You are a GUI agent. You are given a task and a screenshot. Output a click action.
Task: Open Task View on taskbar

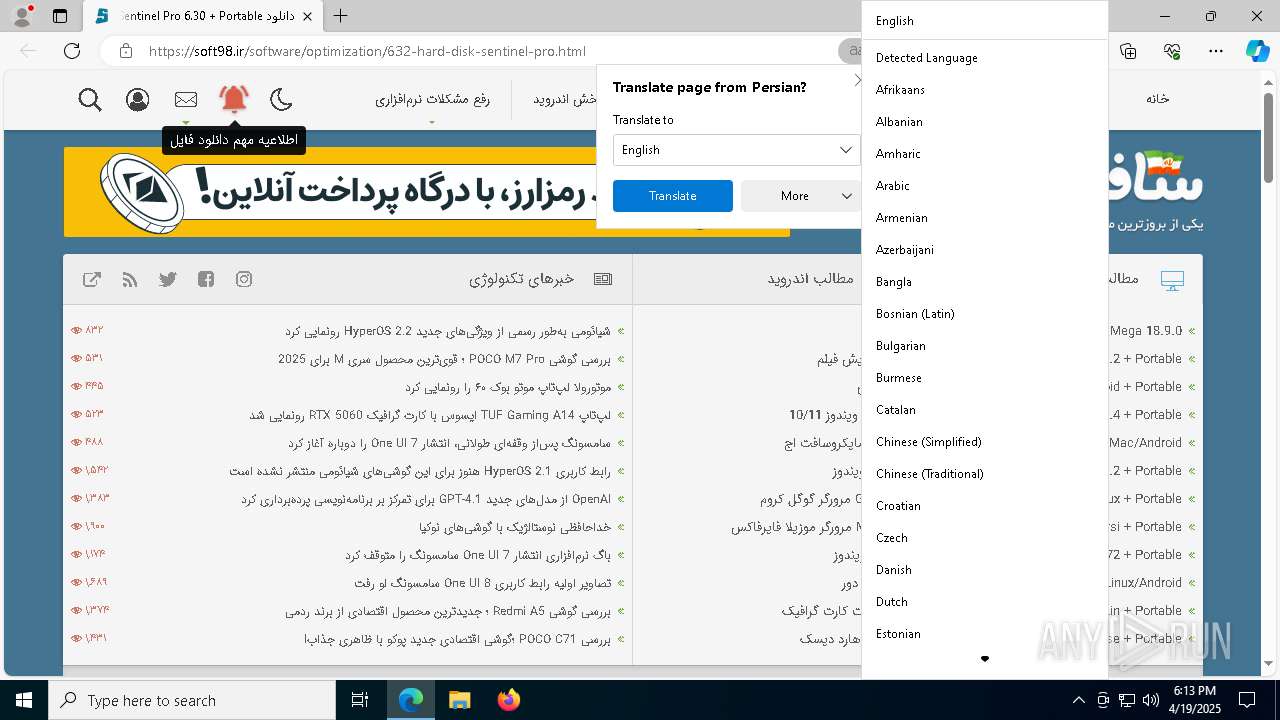pyautogui.click(x=360, y=700)
